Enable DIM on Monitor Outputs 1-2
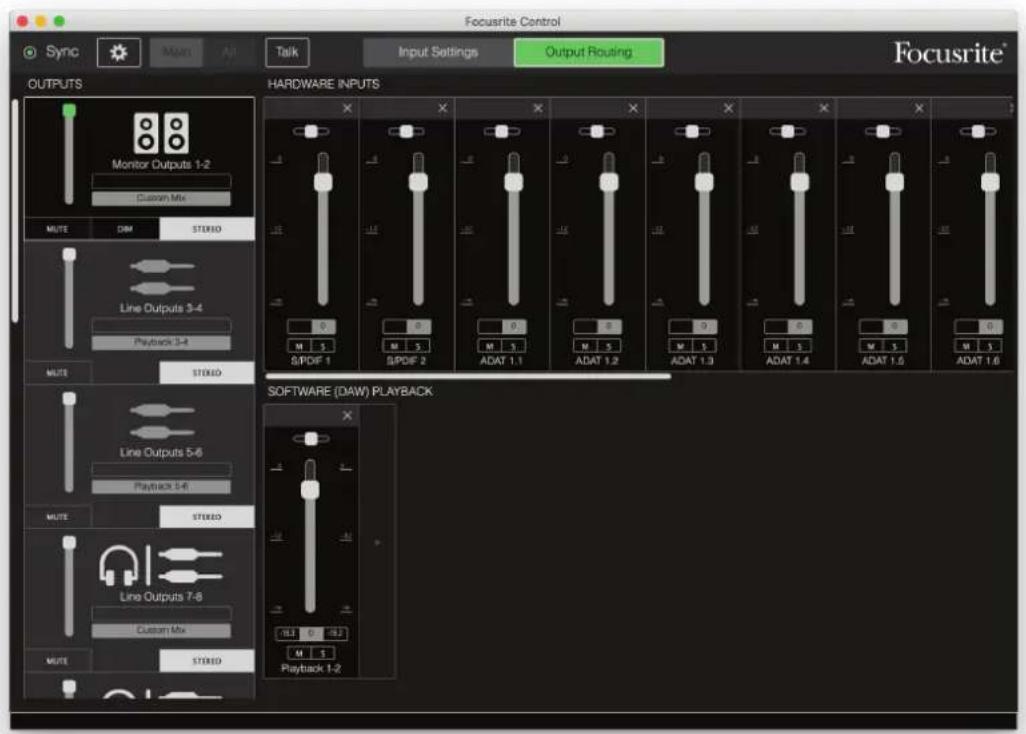Screen dimensions: 1026x734 click(125, 229)
